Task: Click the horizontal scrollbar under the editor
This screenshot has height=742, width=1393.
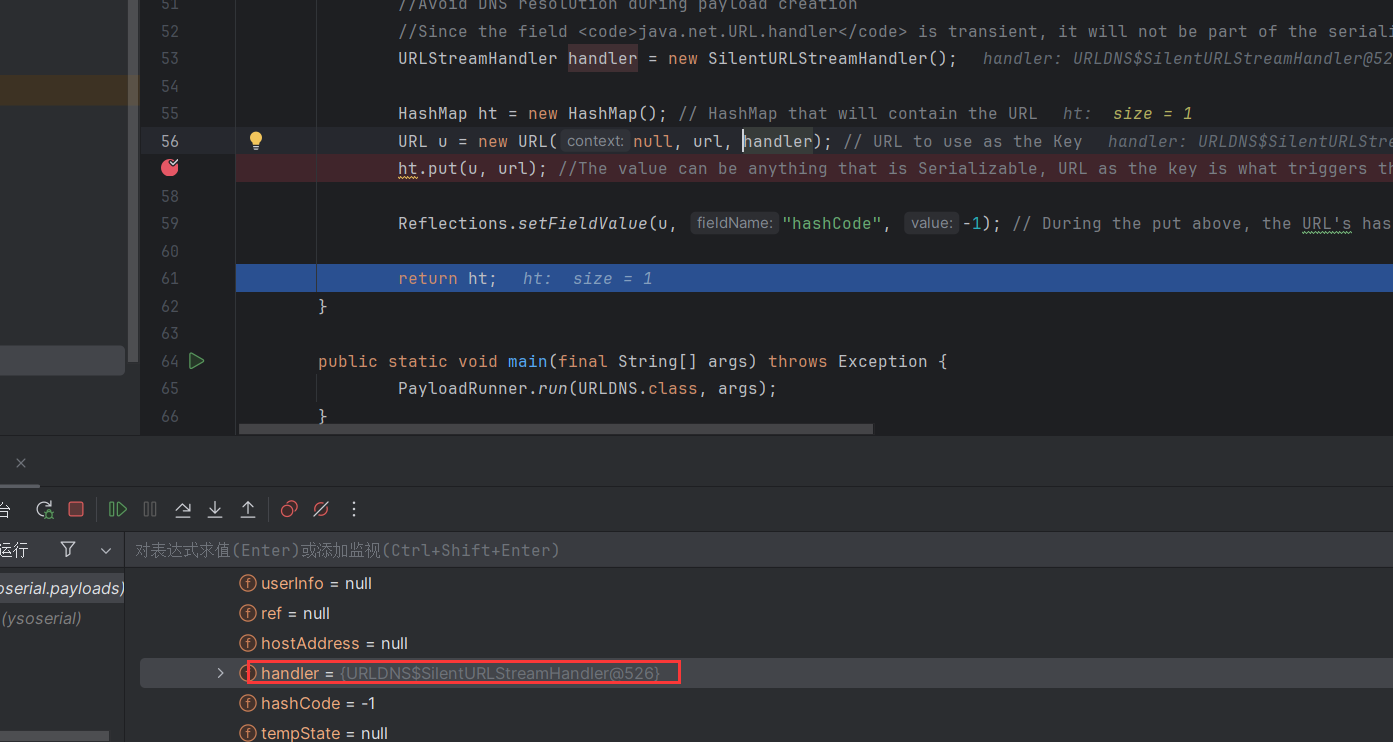Action: pyautogui.click(x=555, y=429)
